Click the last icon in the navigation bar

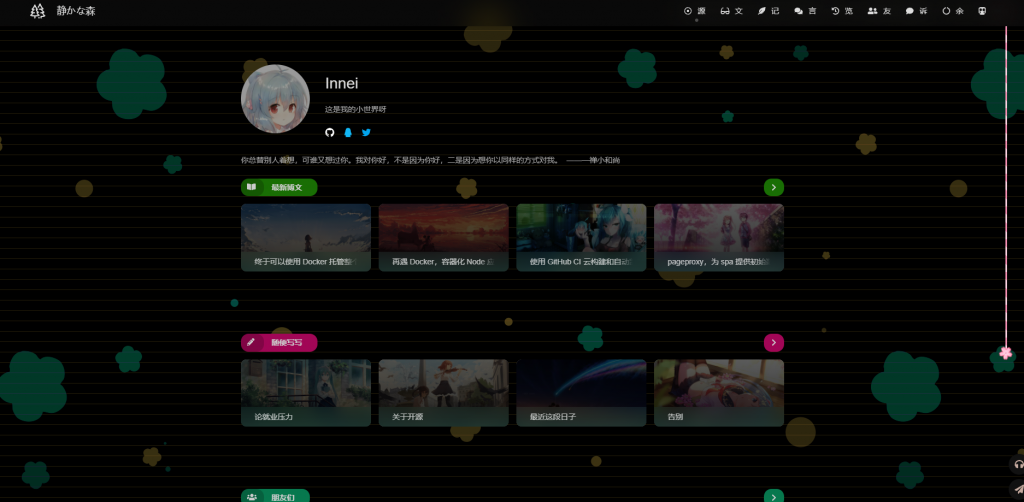pos(982,11)
